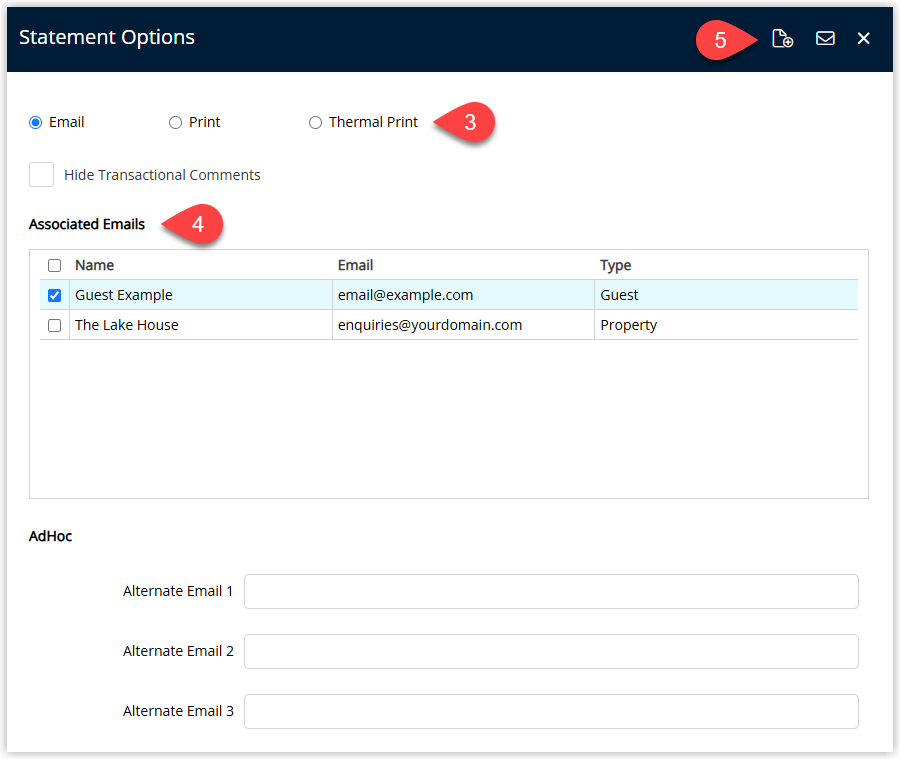This screenshot has height=760, width=901.
Task: Click the Guest type cell
Action: [x=726, y=295]
